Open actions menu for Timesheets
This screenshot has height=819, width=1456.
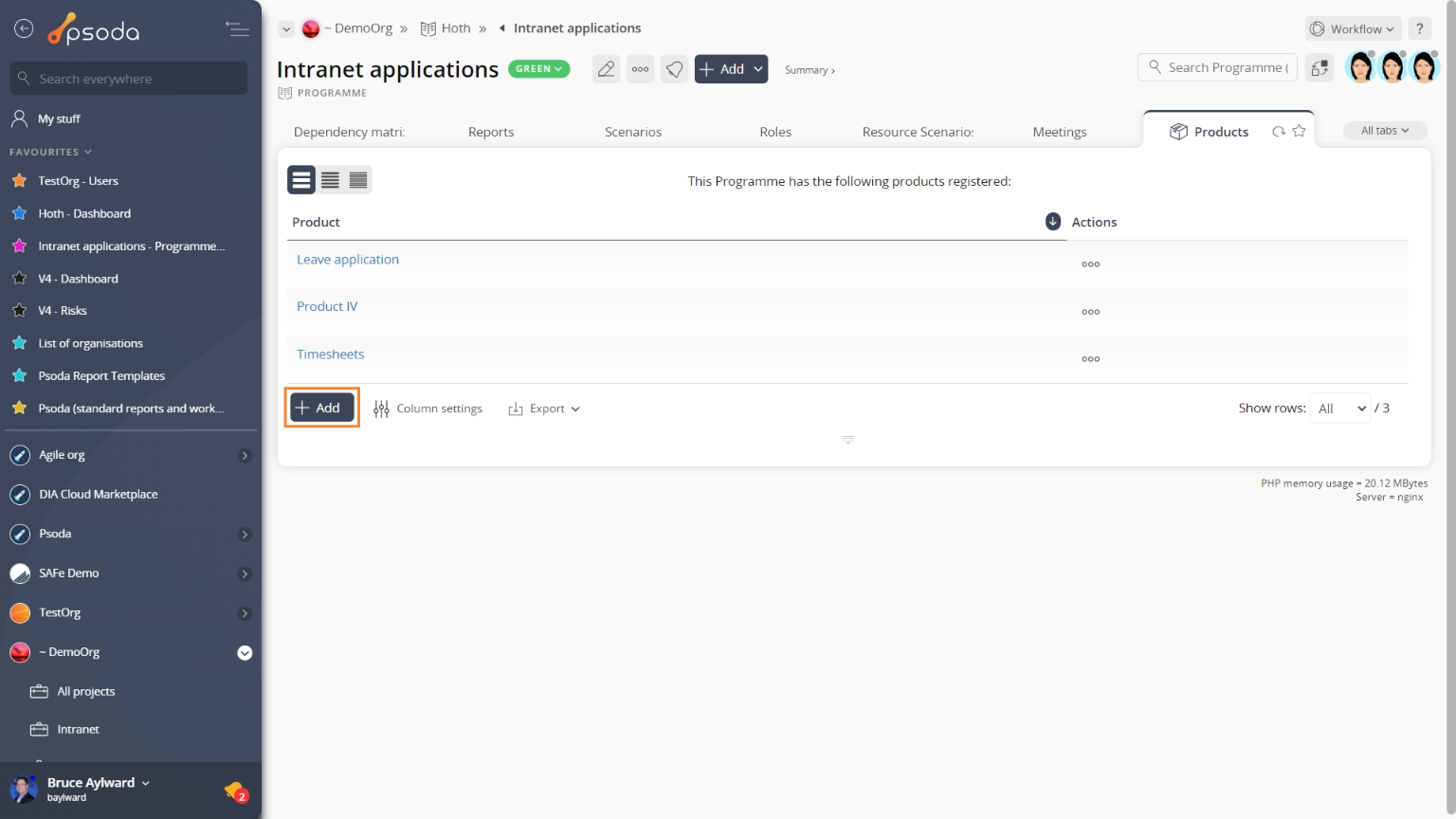coord(1091,359)
